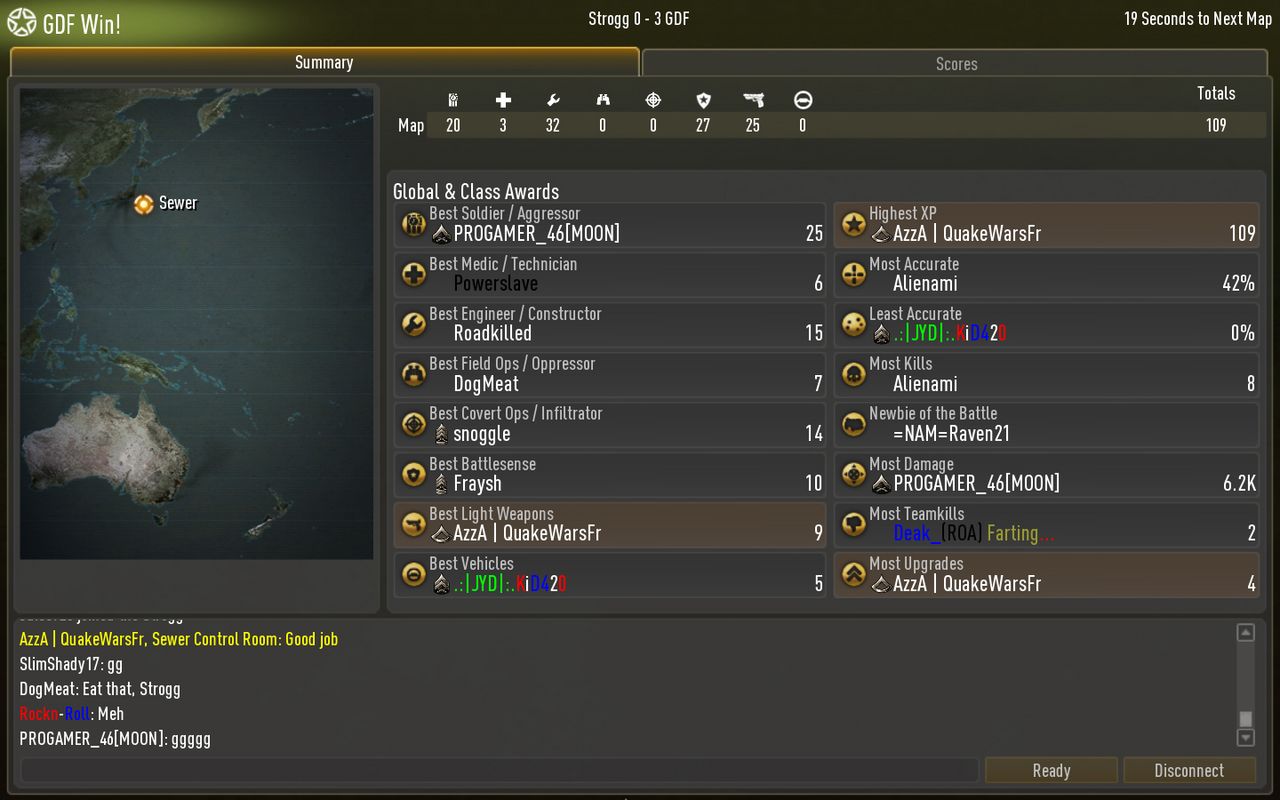Click the Best Soldier / Aggressor award icon
The image size is (1280, 800).
coord(414,224)
